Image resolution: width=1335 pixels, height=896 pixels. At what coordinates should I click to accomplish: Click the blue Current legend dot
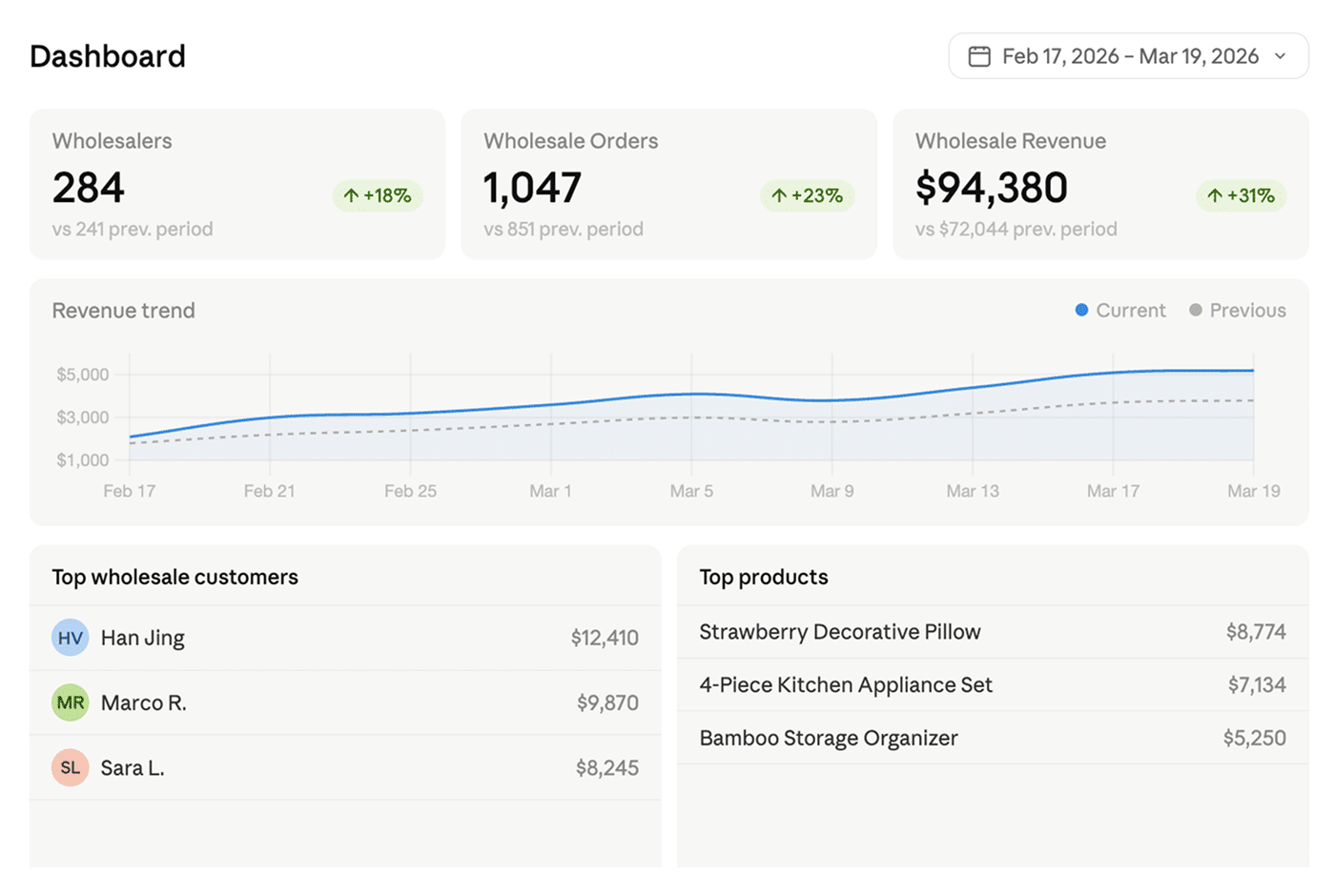coord(1081,310)
